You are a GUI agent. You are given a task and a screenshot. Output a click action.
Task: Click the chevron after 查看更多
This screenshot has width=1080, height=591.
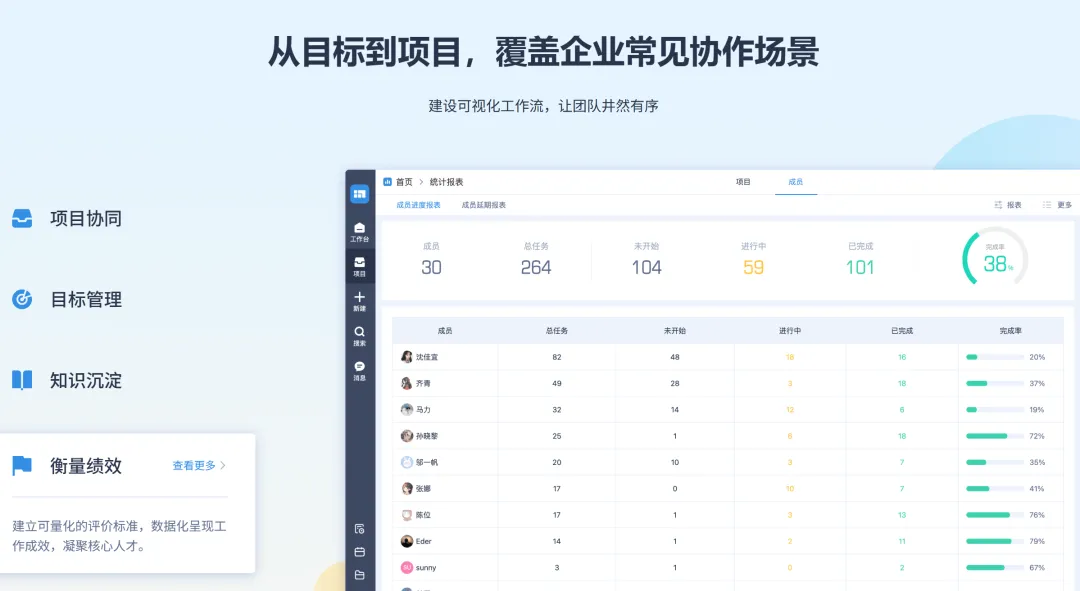pos(222,466)
